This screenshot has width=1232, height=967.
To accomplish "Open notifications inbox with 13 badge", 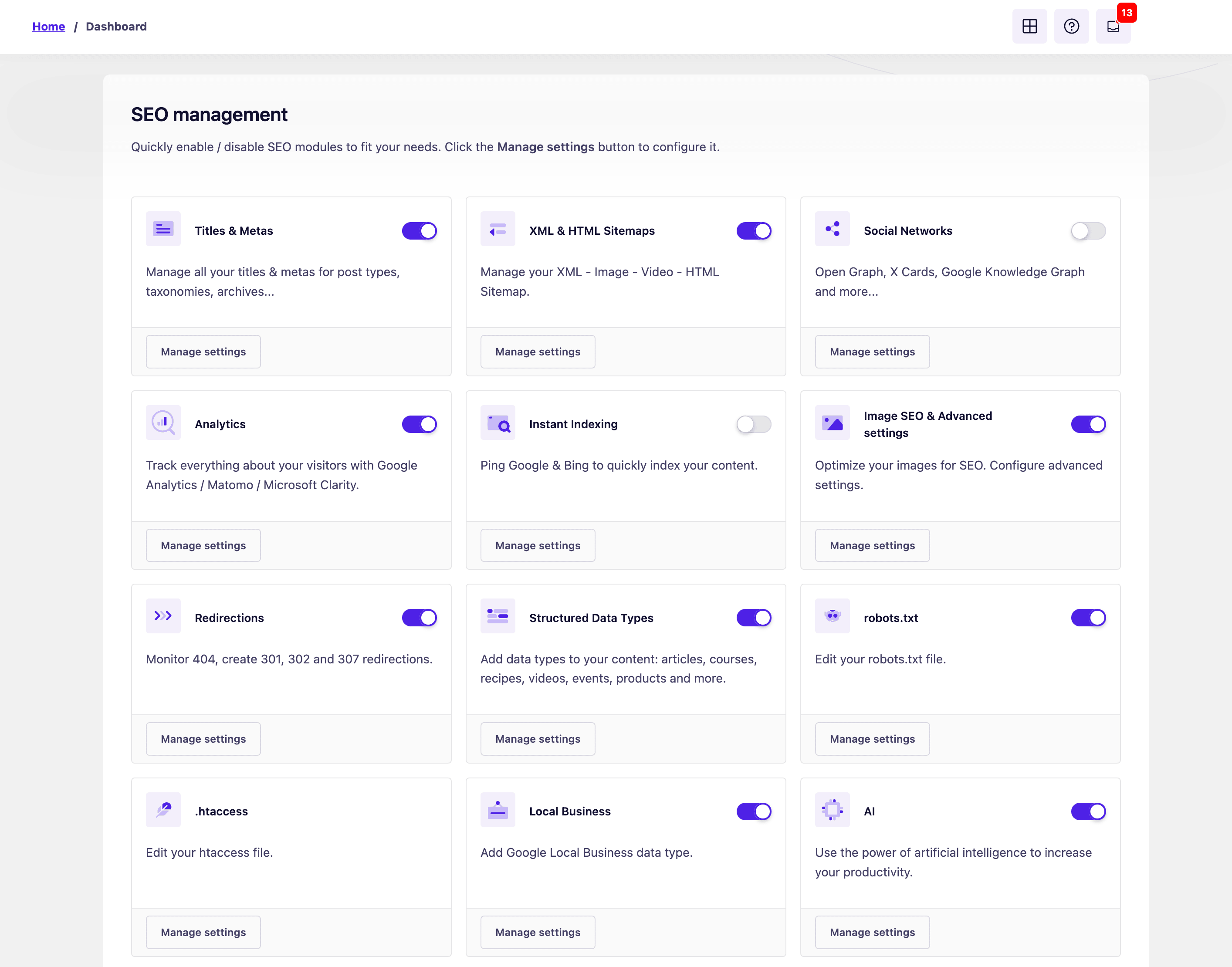I will tap(1113, 26).
